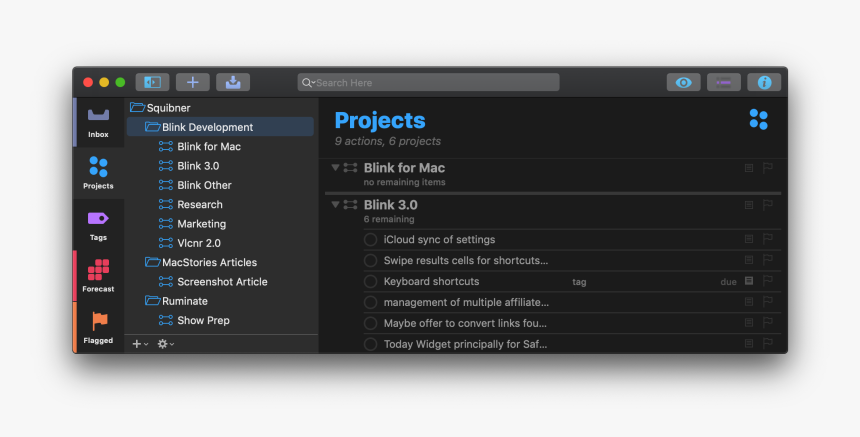Open note for Today Widget row
Image resolution: width=860 pixels, height=437 pixels.
pos(749,343)
